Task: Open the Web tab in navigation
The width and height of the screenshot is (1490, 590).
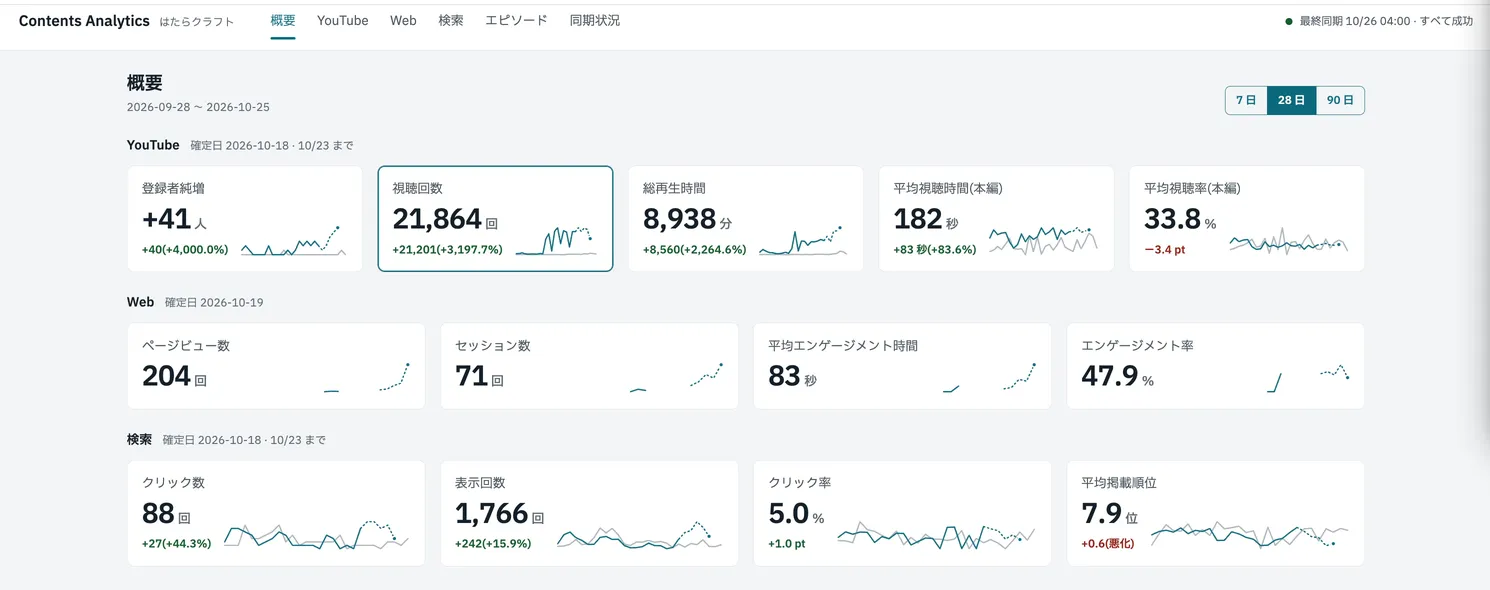Action: (403, 20)
